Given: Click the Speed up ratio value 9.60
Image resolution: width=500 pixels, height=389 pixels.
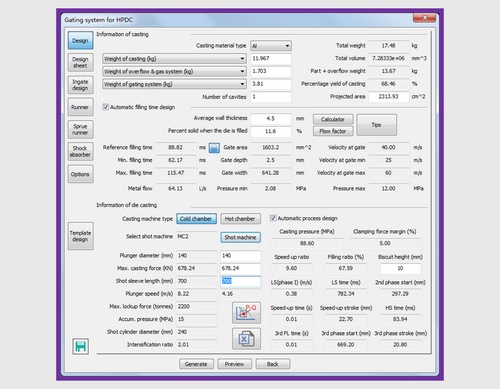Looking at the screenshot, I should tap(292, 268).
